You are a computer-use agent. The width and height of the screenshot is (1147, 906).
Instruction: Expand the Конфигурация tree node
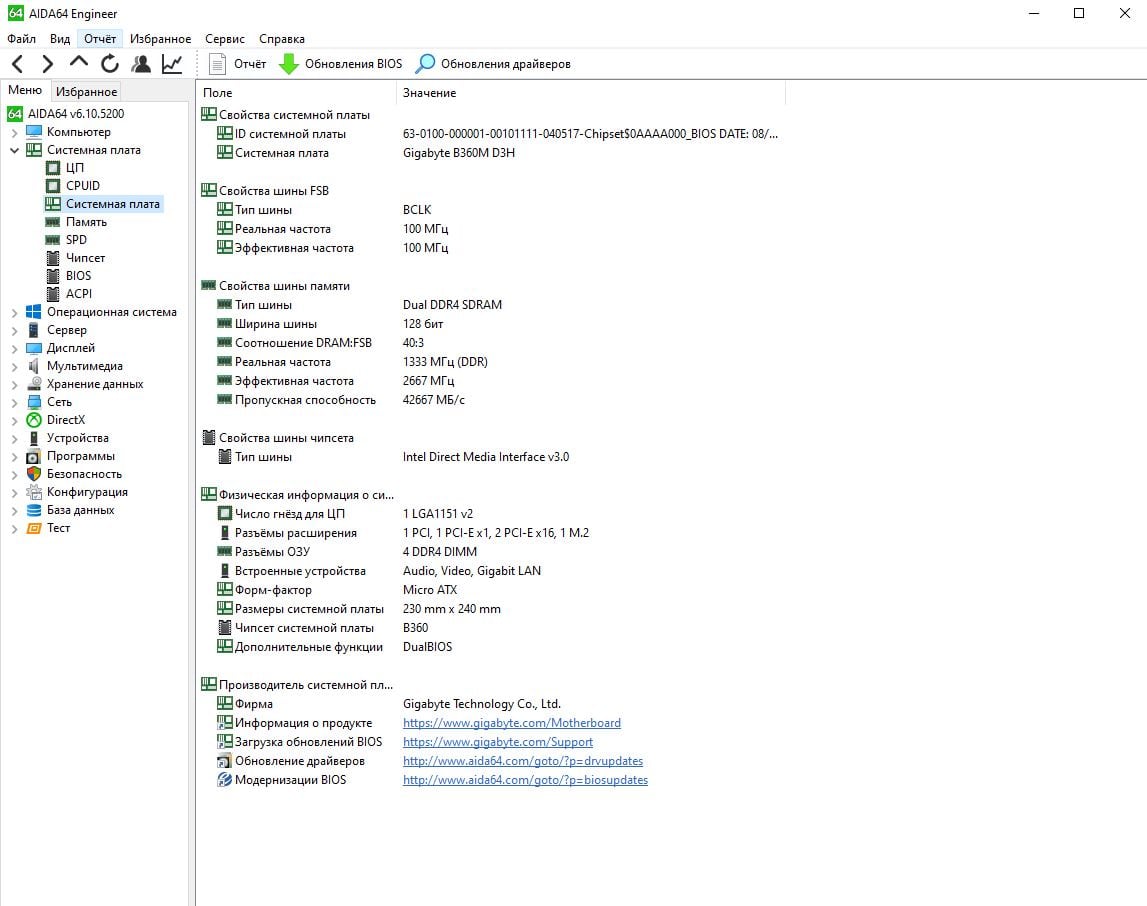click(x=15, y=493)
